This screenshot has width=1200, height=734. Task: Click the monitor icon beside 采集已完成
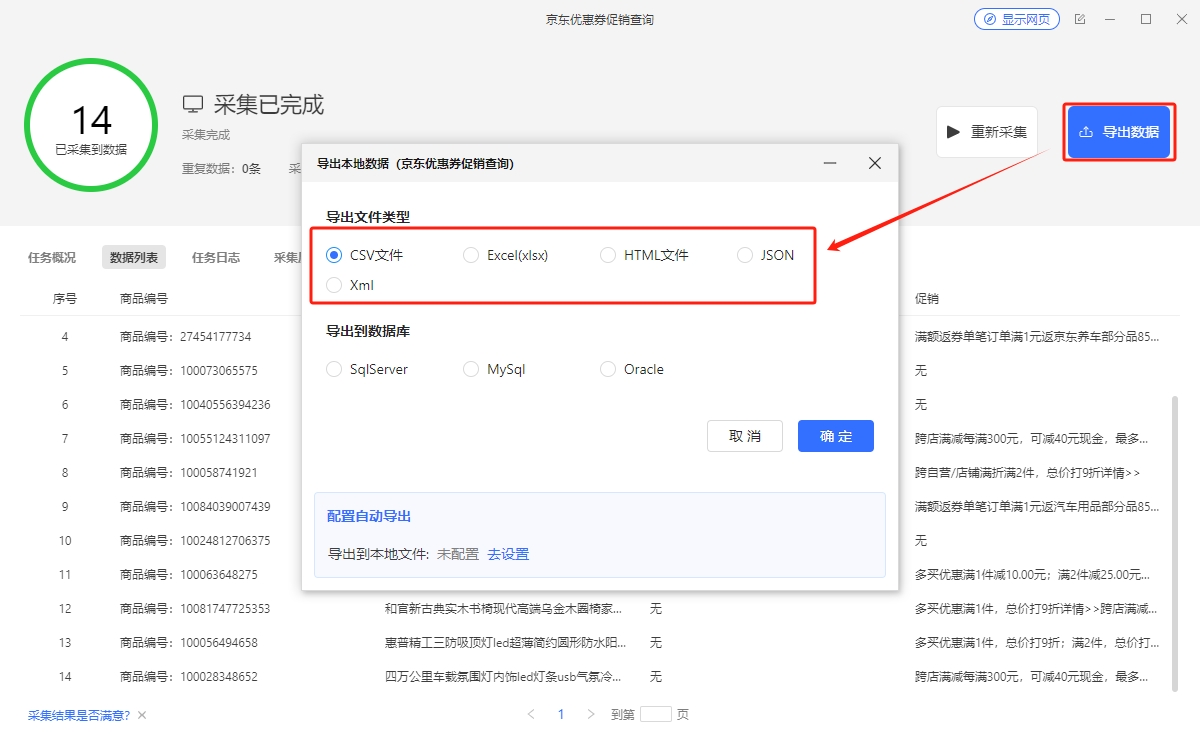pyautogui.click(x=193, y=104)
